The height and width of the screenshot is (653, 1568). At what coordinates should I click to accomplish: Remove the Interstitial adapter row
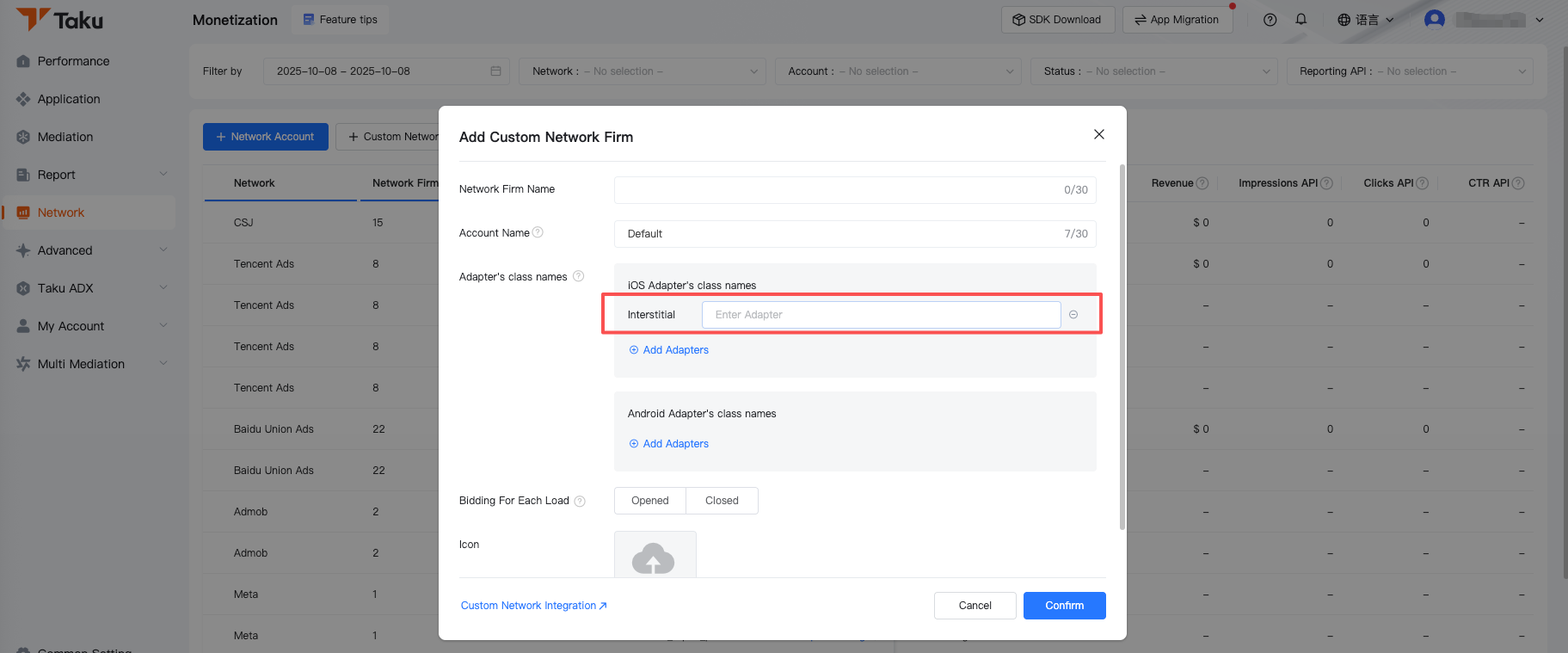pos(1073,315)
